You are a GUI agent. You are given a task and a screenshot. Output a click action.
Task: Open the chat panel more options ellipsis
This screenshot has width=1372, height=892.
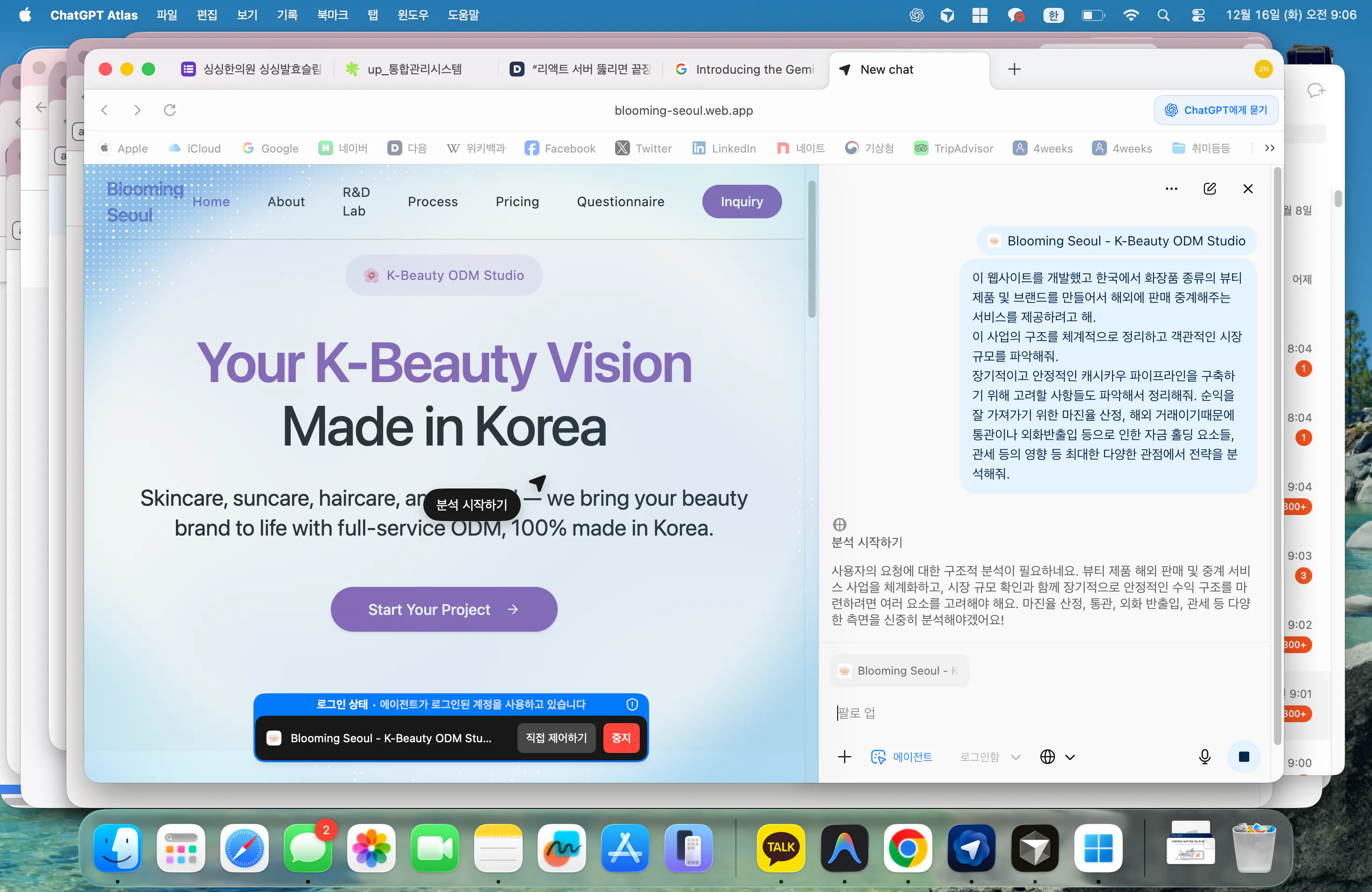(1171, 189)
